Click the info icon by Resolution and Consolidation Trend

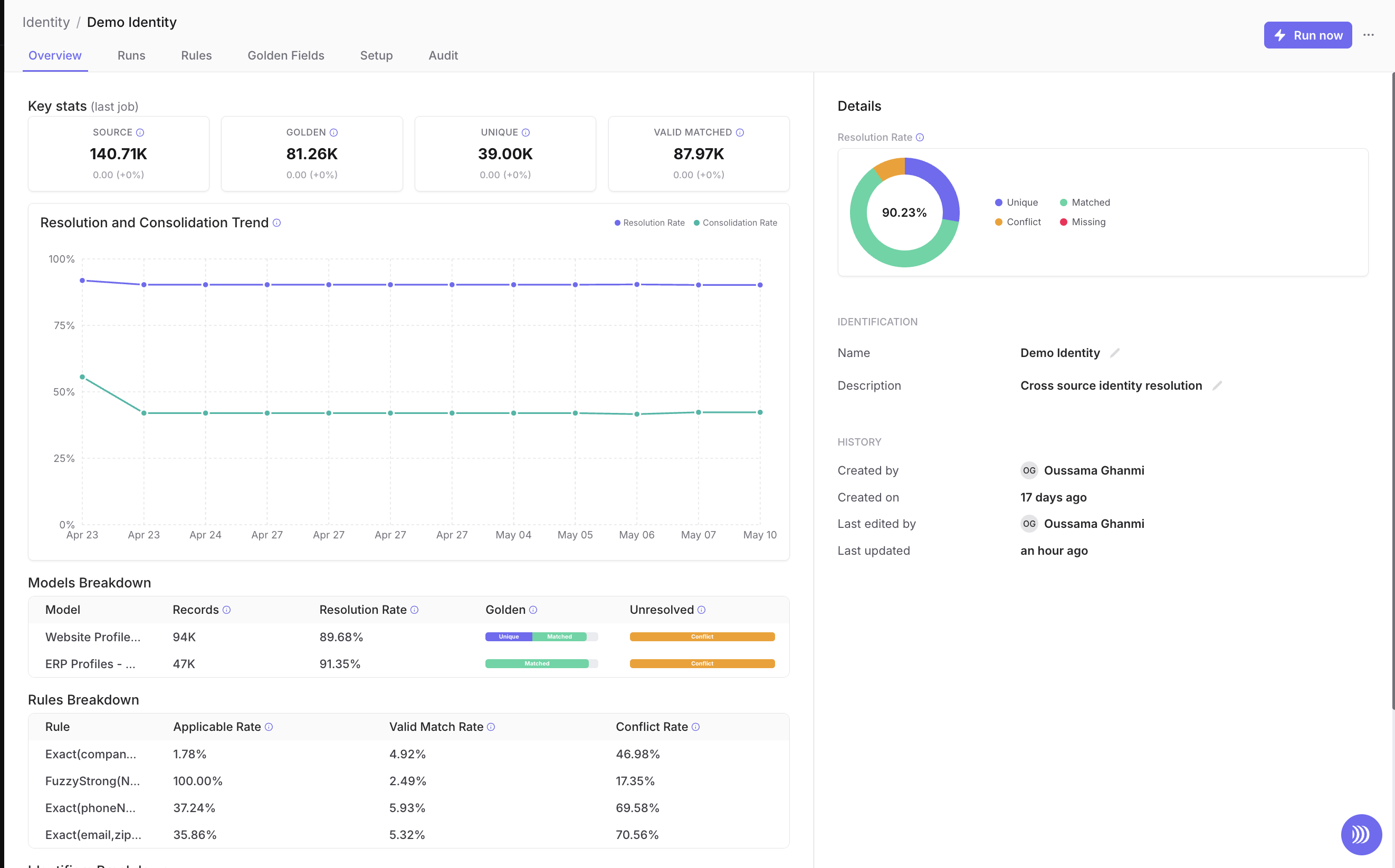(x=277, y=223)
